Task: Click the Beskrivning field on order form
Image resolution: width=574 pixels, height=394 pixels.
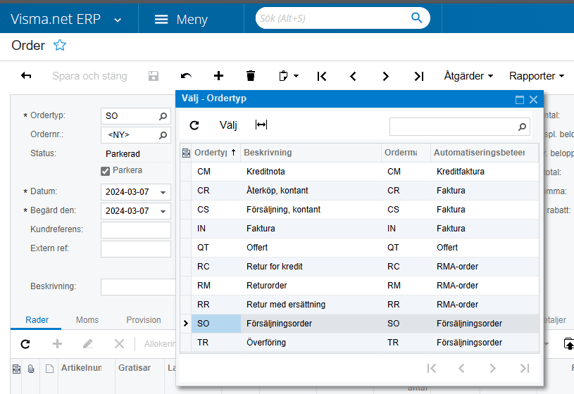Action: (x=138, y=287)
